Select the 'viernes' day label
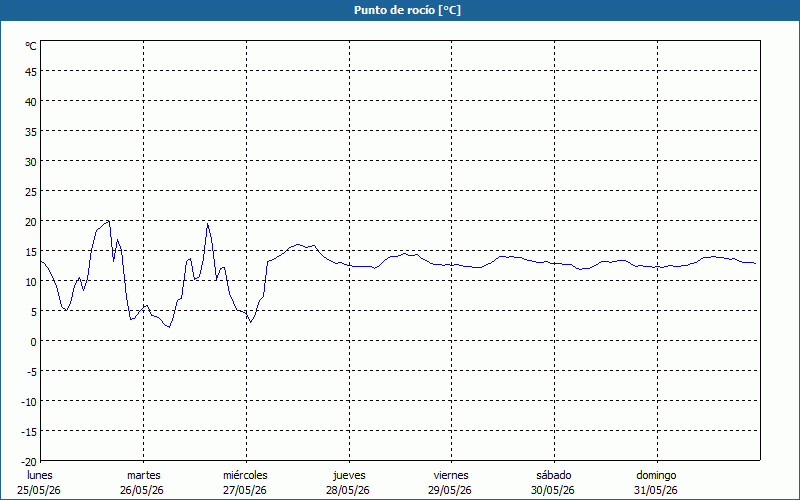 click(x=451, y=475)
